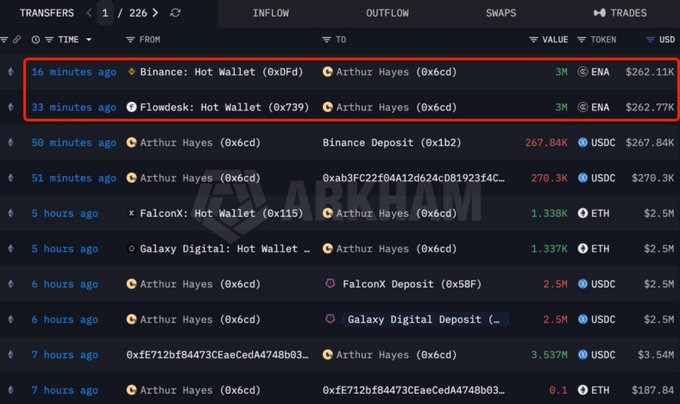Open the TRADES tab
Image resolution: width=680 pixels, height=404 pixels.
tap(620, 13)
